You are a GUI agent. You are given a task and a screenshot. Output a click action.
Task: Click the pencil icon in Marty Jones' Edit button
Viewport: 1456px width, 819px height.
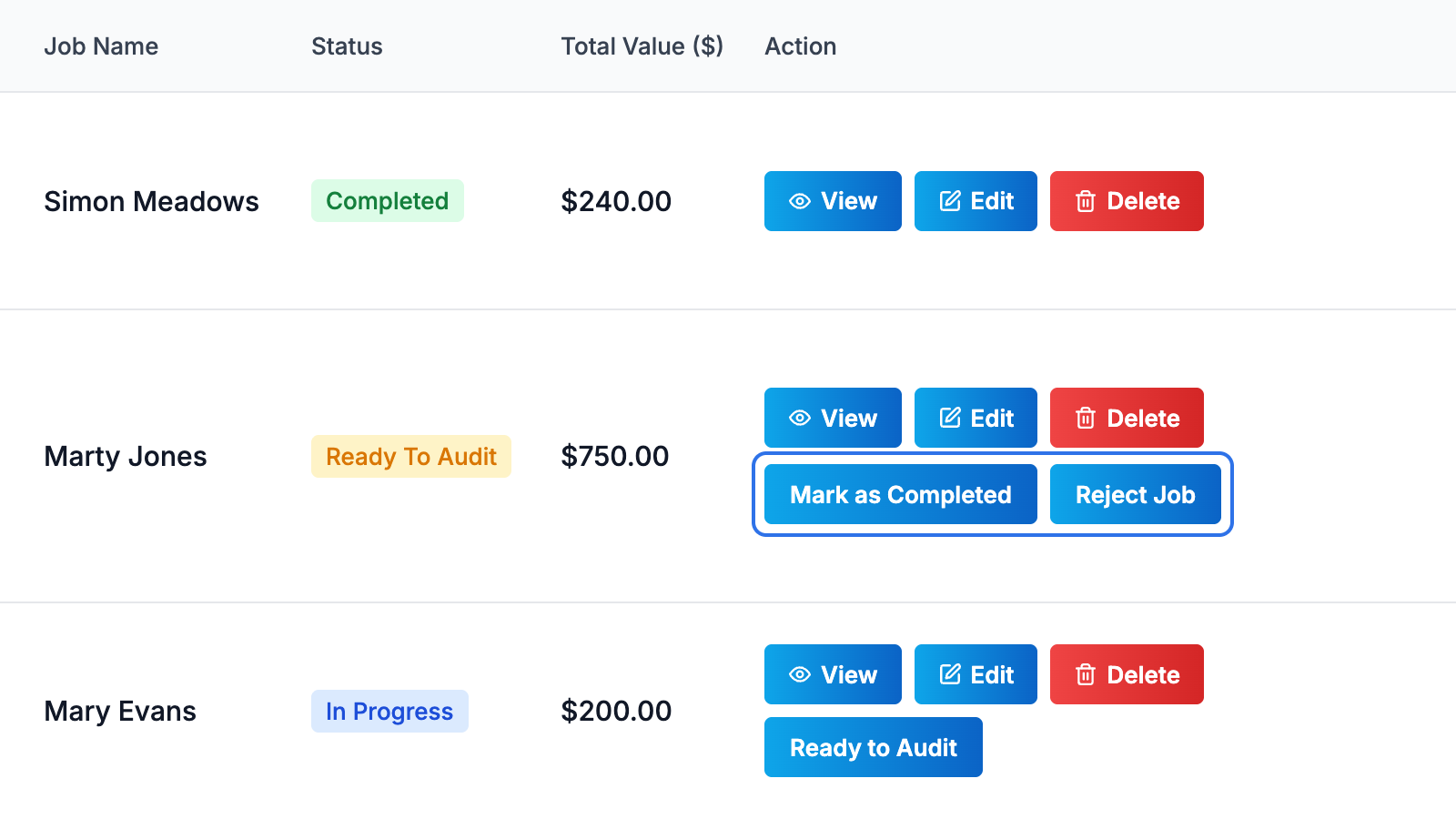(x=950, y=418)
